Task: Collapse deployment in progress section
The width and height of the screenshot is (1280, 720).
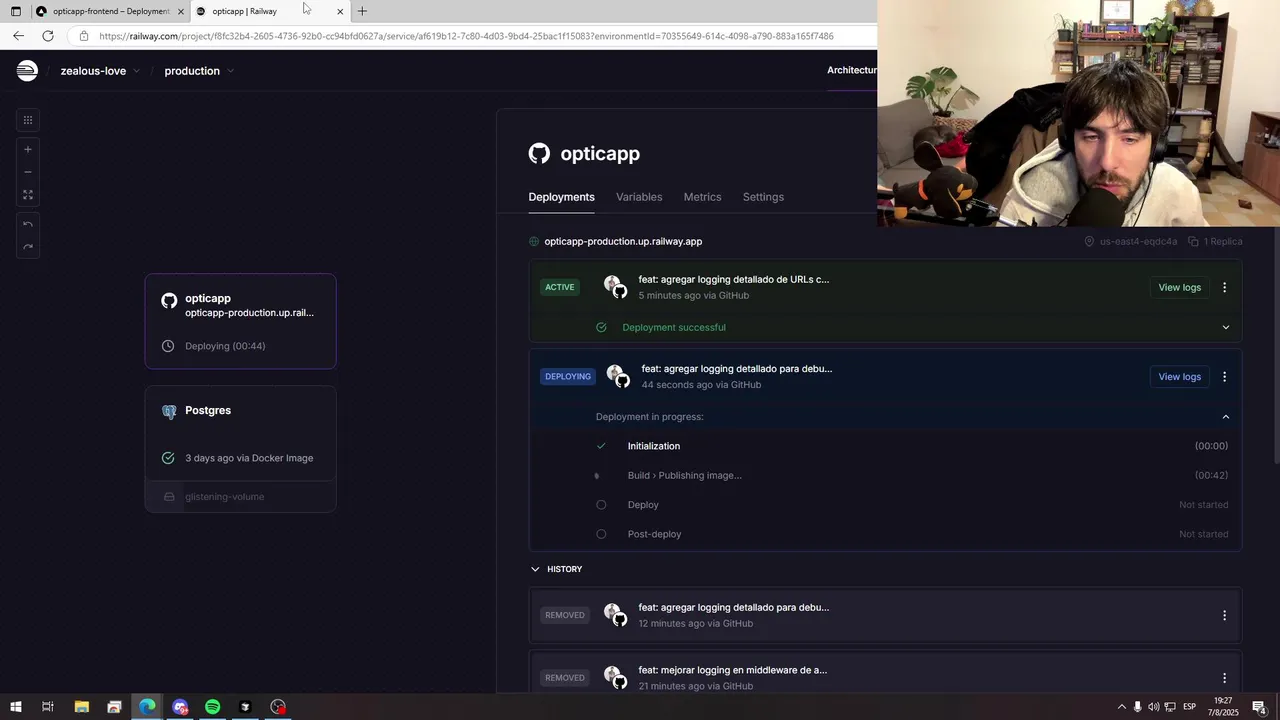Action: (1225, 417)
